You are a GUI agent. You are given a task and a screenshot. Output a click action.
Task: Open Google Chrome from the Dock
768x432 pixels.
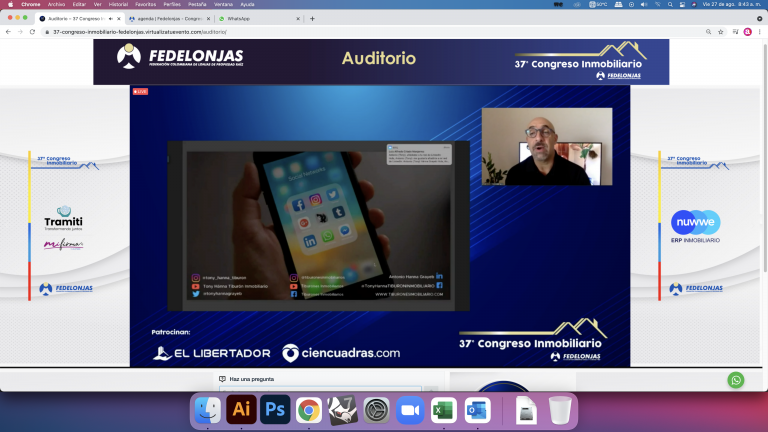point(309,410)
